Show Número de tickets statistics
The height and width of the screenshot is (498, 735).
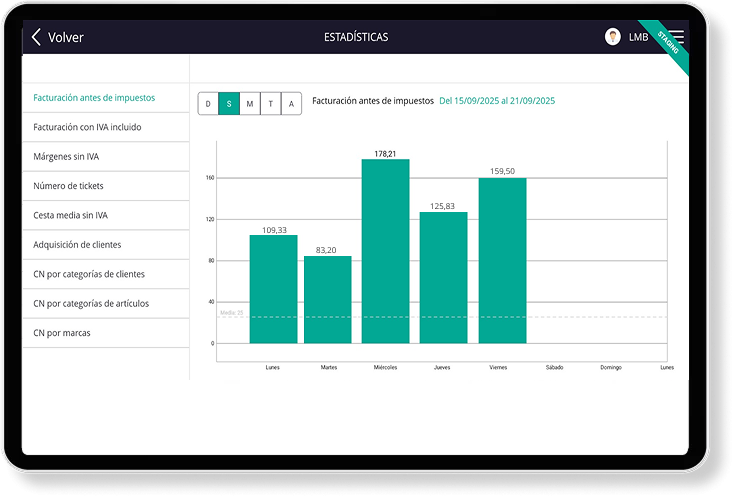click(68, 186)
